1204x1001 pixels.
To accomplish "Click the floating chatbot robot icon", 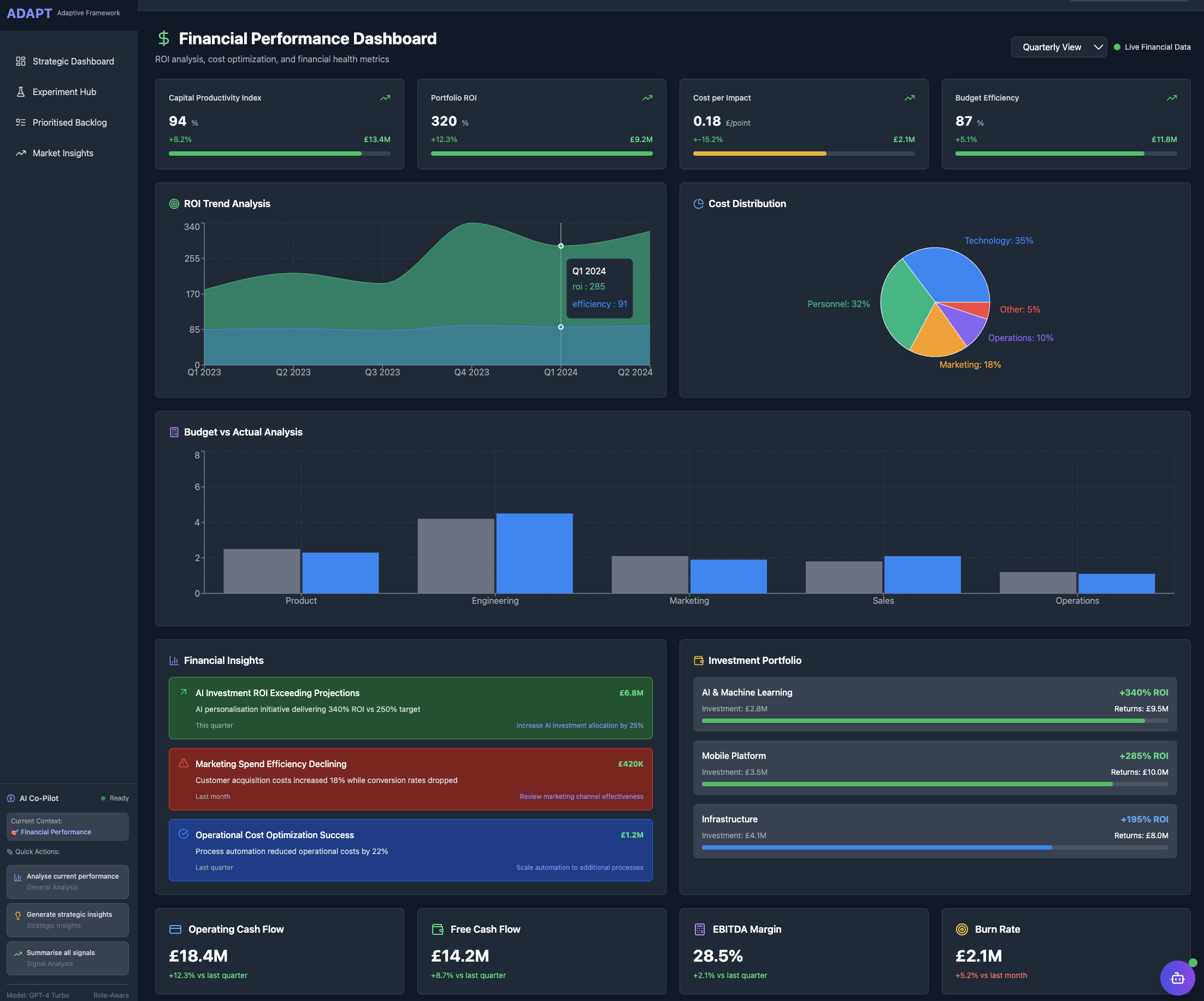I will pyautogui.click(x=1177, y=978).
